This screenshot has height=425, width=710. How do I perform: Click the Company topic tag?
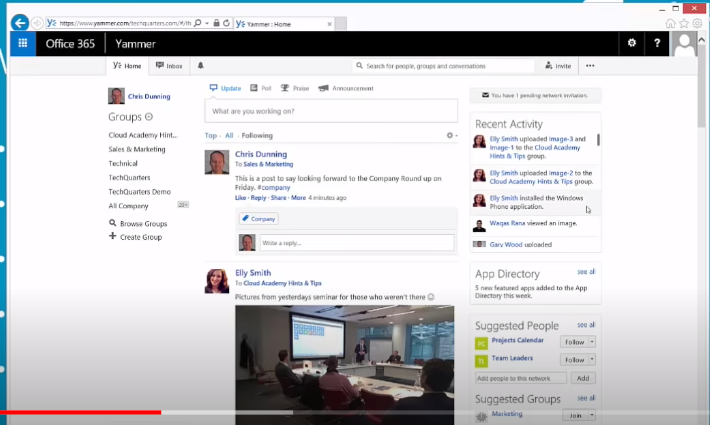259,219
